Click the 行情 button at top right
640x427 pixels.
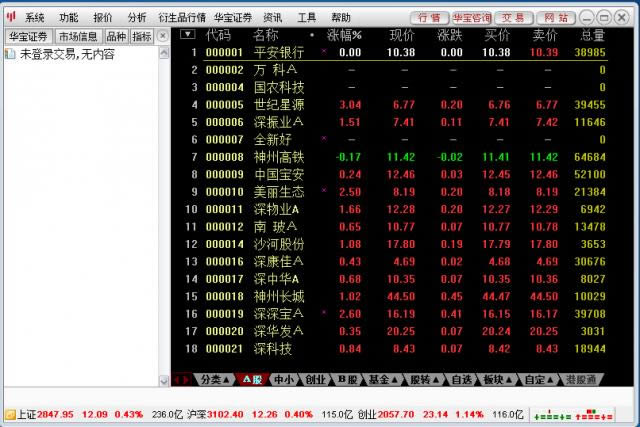[429, 18]
